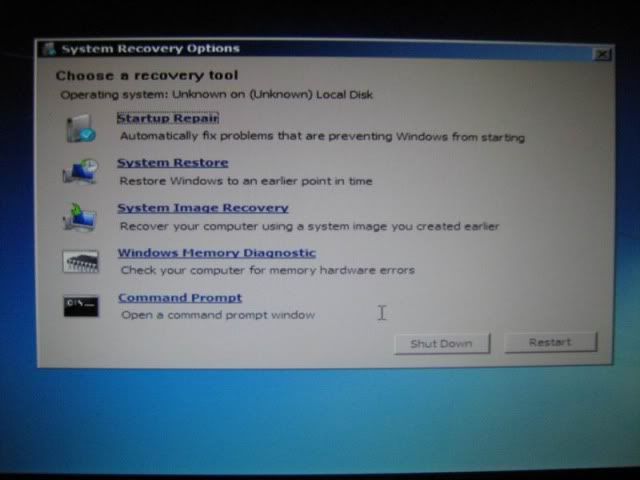Click the System Recovery Options title bar text
640x480 pixels.
(150, 49)
